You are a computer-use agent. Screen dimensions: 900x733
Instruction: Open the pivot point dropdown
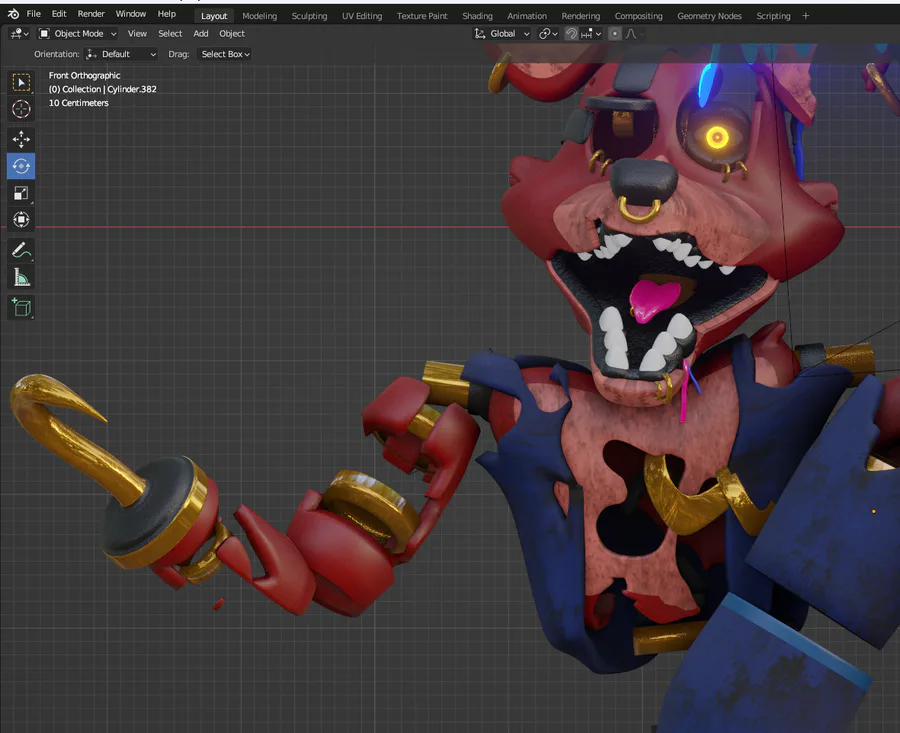click(548, 34)
